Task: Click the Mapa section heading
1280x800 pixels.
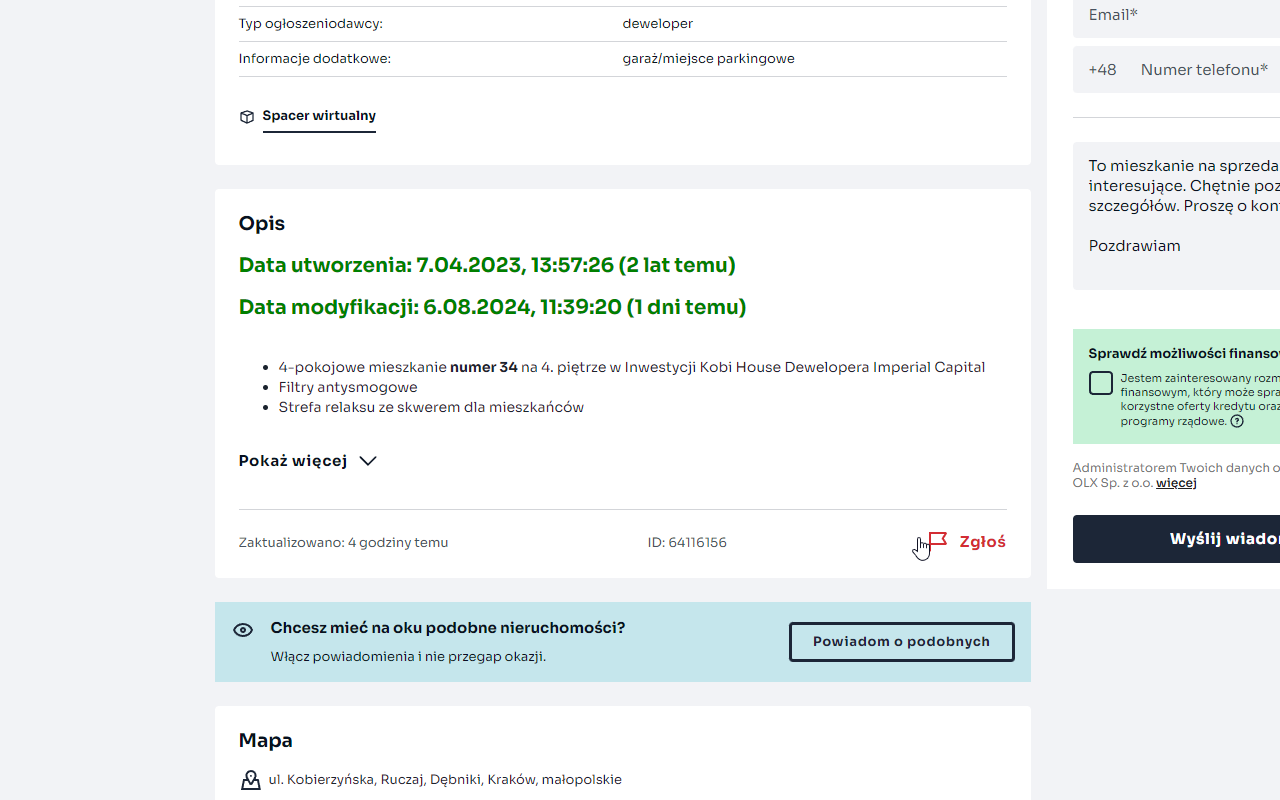Action: (x=265, y=741)
